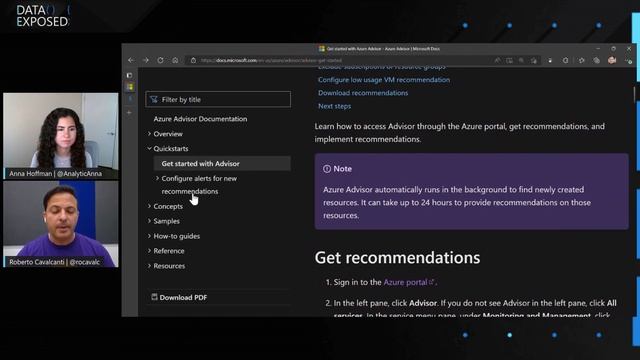Select Get started with Advisor item

[x=222, y=164]
